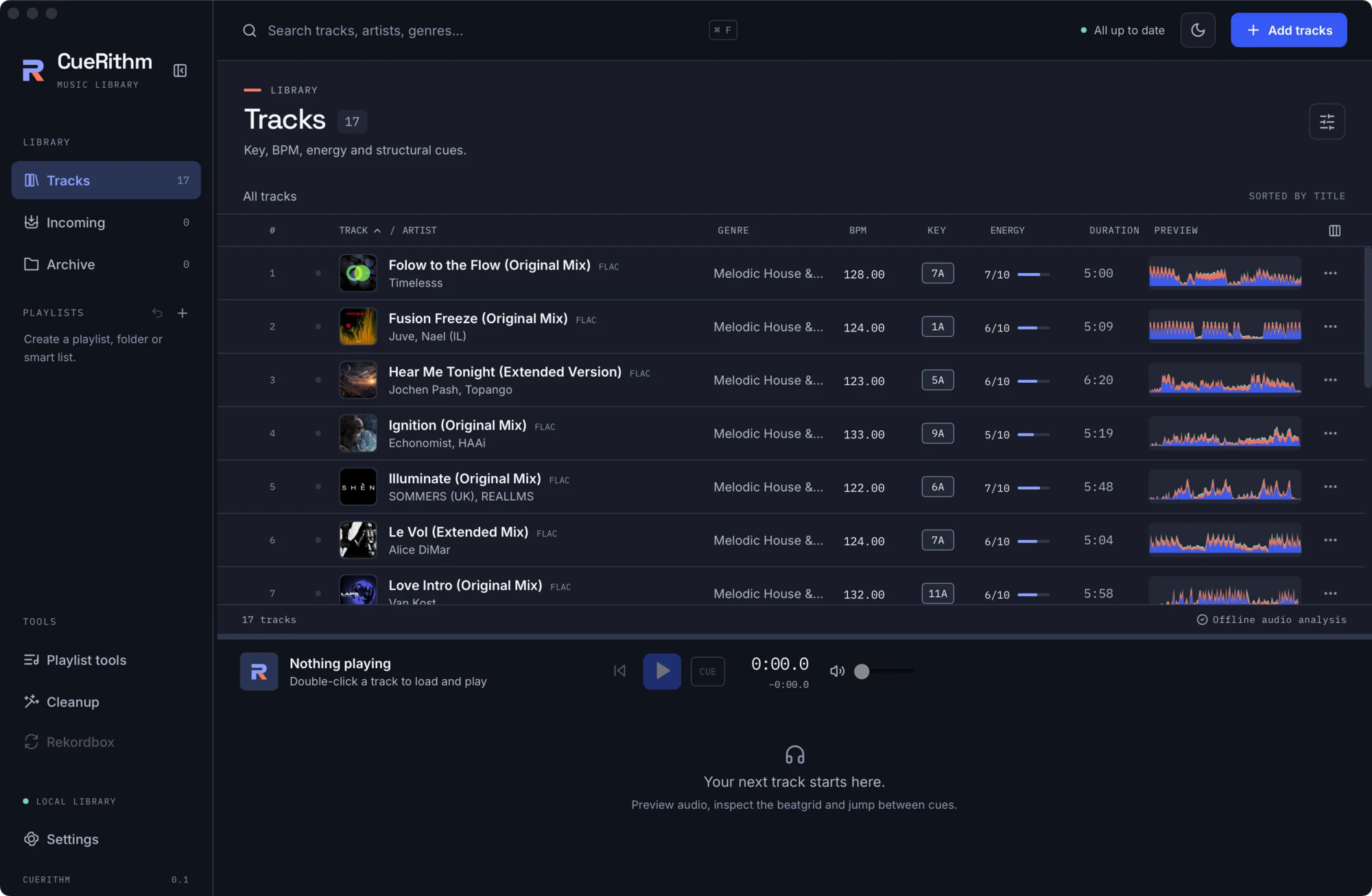Open more options for Illuminate
The height and width of the screenshot is (896, 1372).
[x=1330, y=487]
